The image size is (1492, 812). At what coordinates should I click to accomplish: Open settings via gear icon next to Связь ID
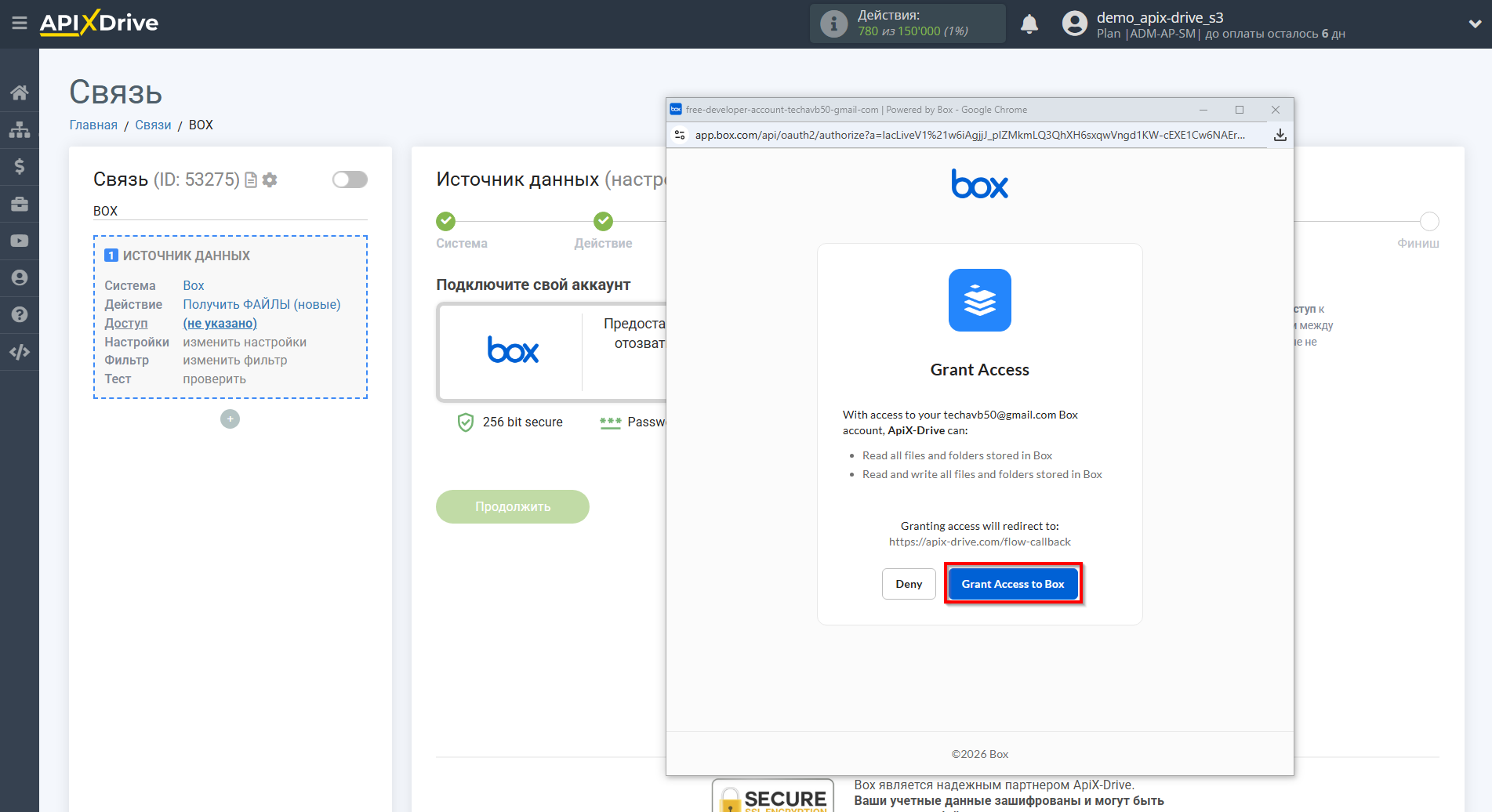270,179
